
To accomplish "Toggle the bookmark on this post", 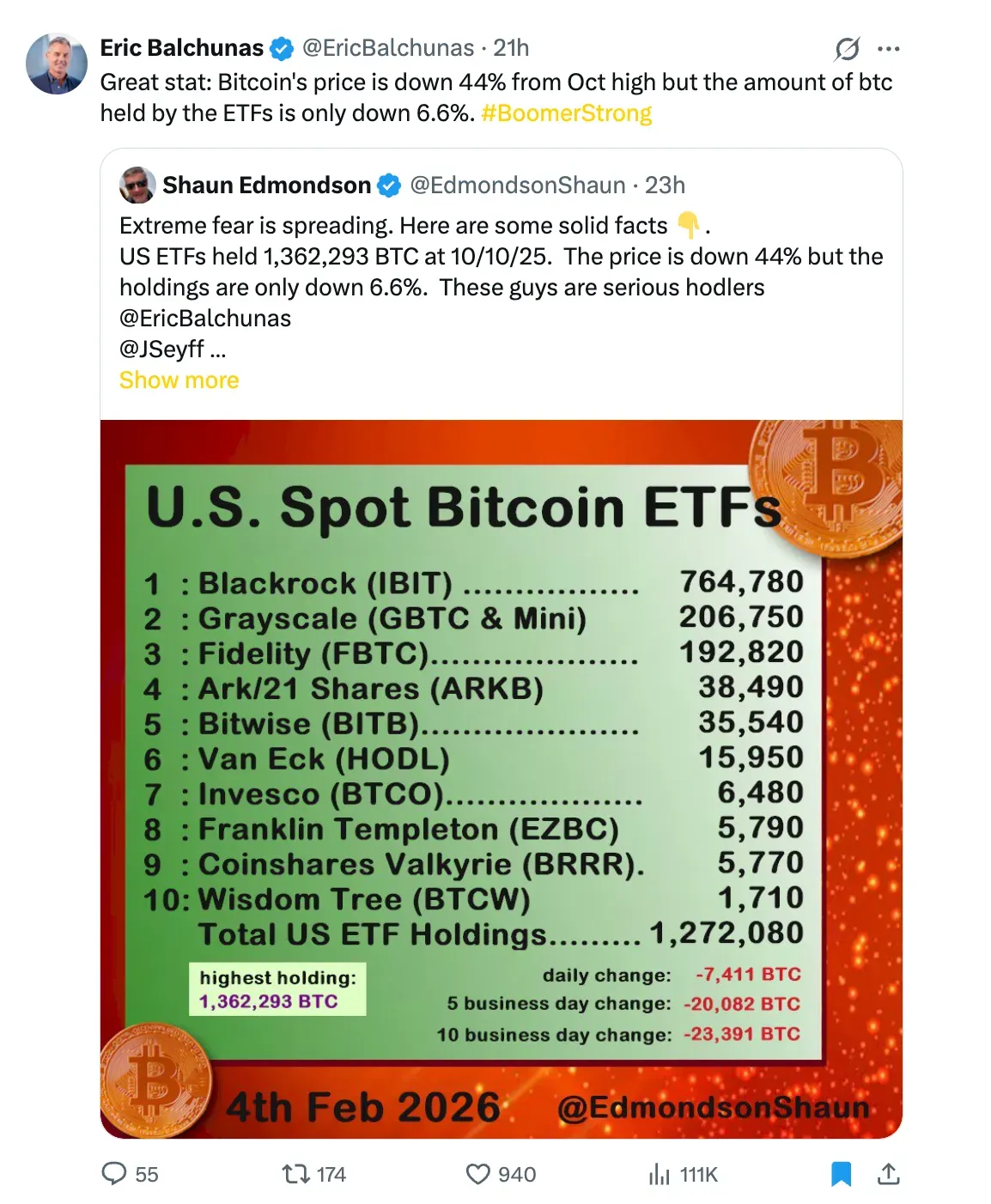I will click(x=842, y=1173).
